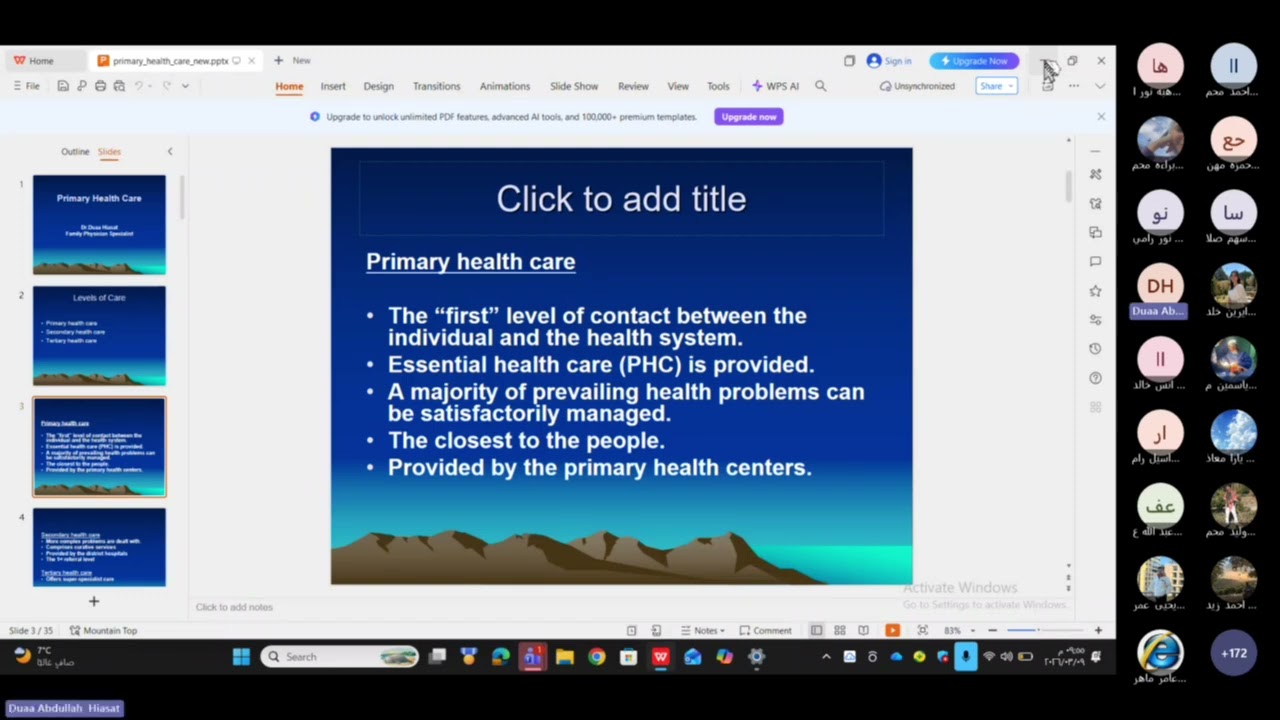Toggle the microphone indicator in system tray
Image resolution: width=1280 pixels, height=720 pixels.
click(x=965, y=657)
